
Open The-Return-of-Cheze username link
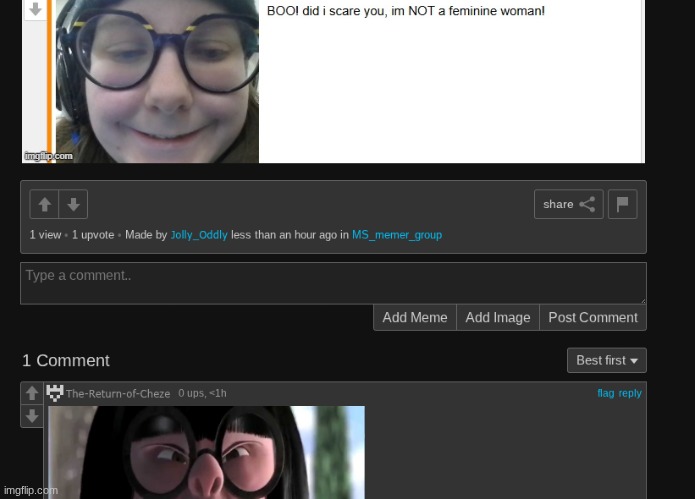click(x=118, y=394)
